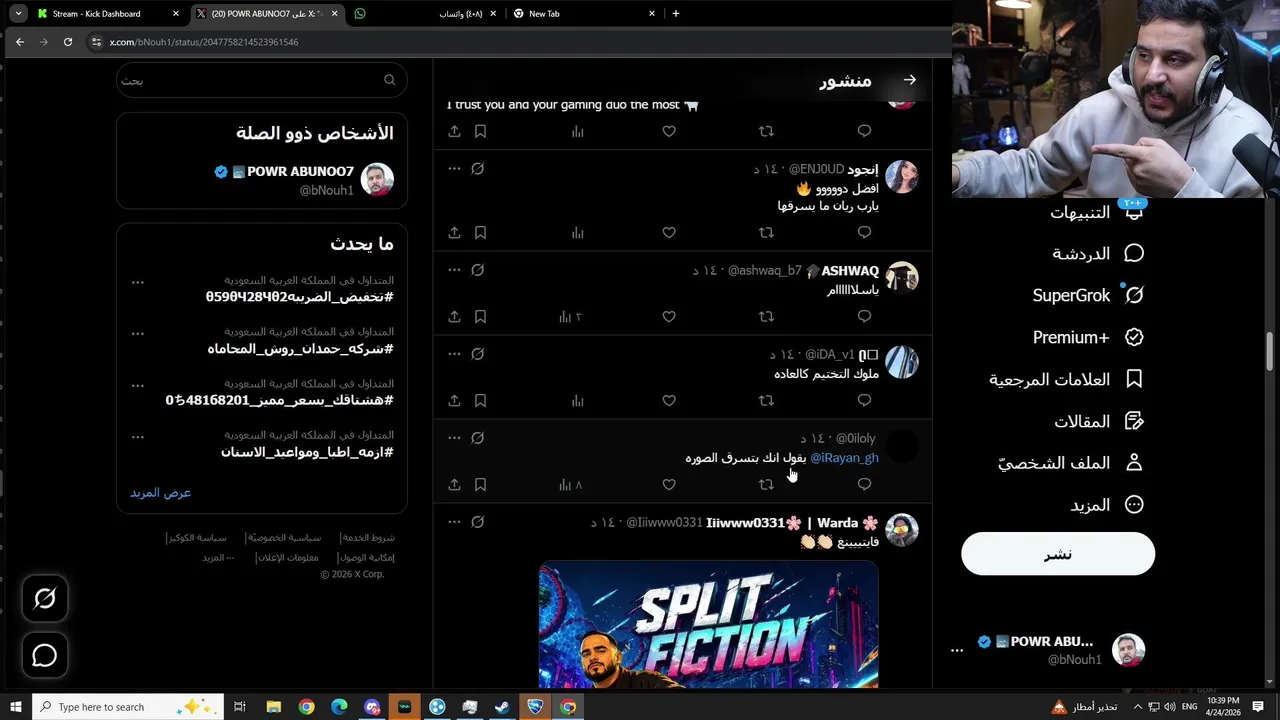Repost the 0ilolly reply
This screenshot has height=720, width=1280.
[766, 485]
